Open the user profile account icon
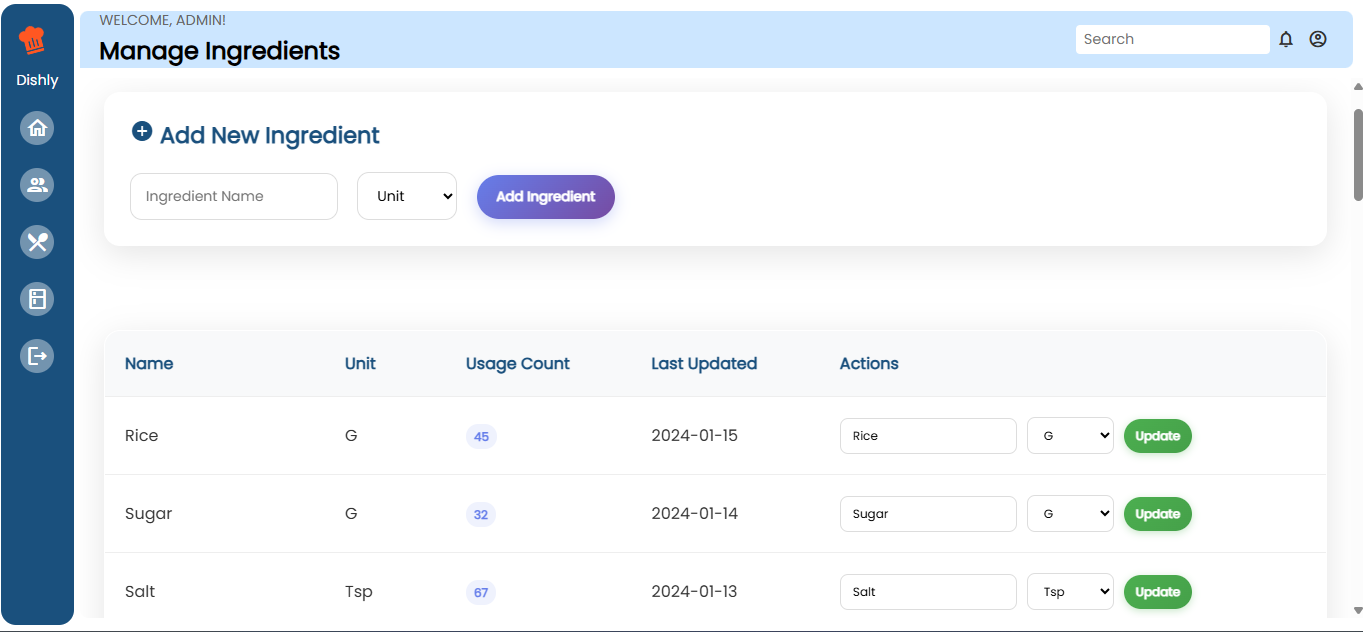 click(1318, 39)
